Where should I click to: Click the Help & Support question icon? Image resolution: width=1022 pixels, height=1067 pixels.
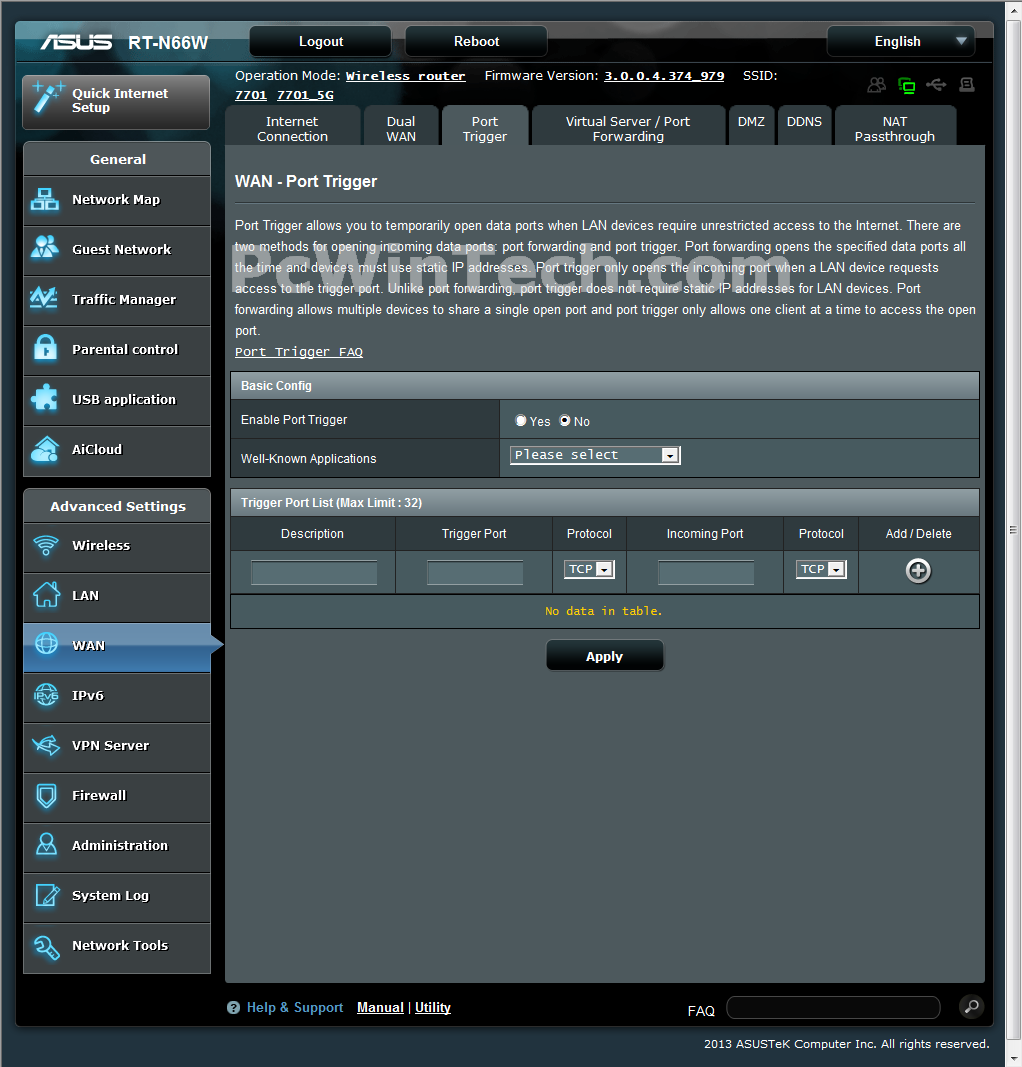click(233, 1008)
